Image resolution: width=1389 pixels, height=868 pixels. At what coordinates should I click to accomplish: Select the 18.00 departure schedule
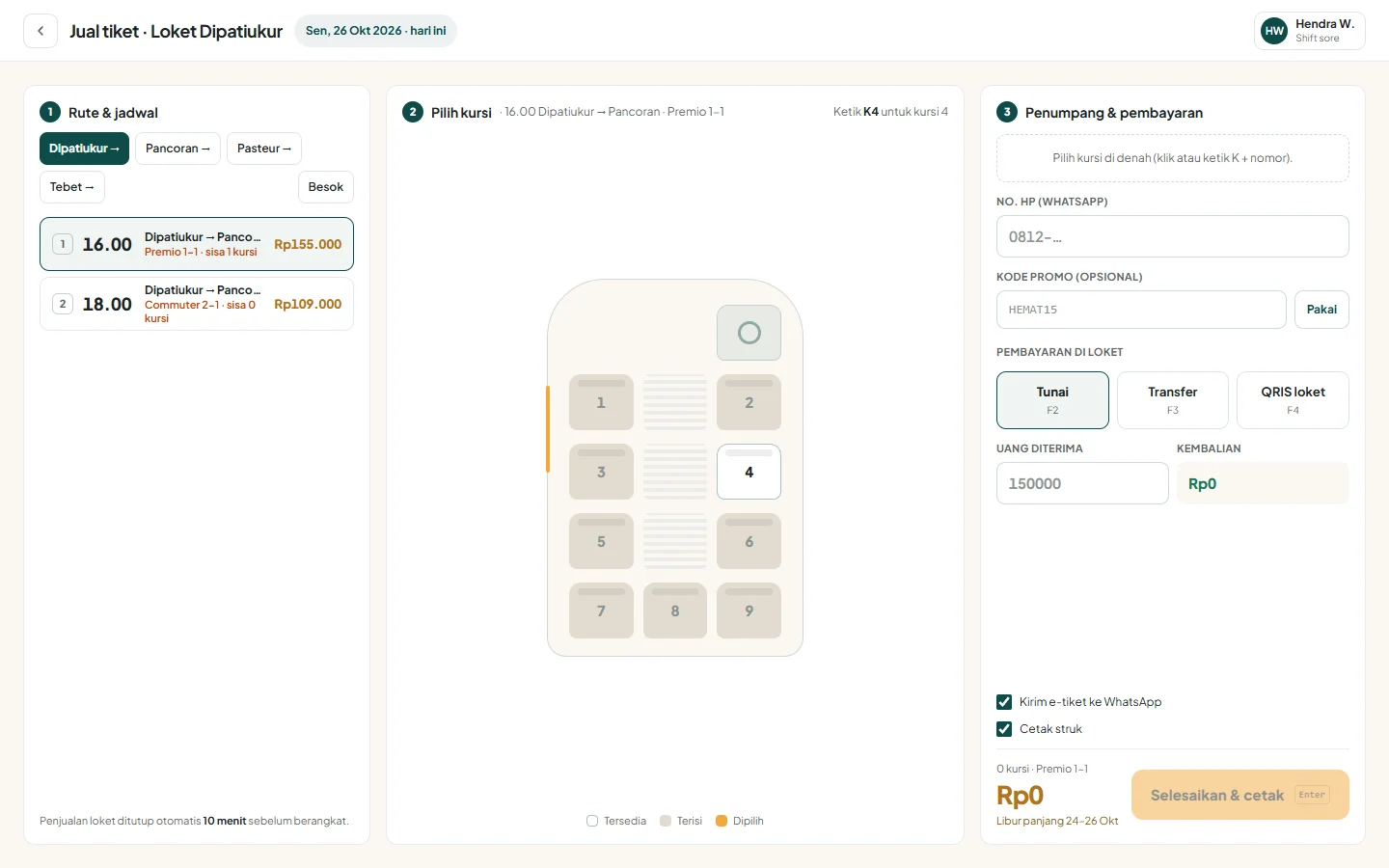(x=197, y=304)
